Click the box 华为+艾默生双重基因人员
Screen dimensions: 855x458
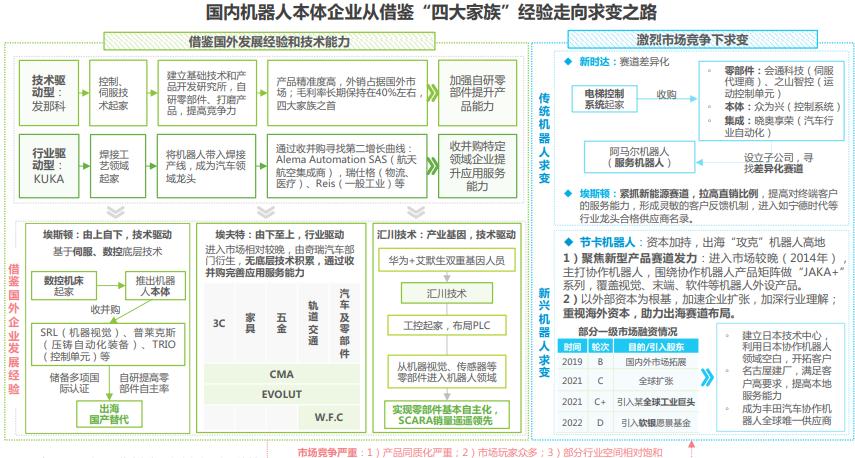(x=447, y=260)
